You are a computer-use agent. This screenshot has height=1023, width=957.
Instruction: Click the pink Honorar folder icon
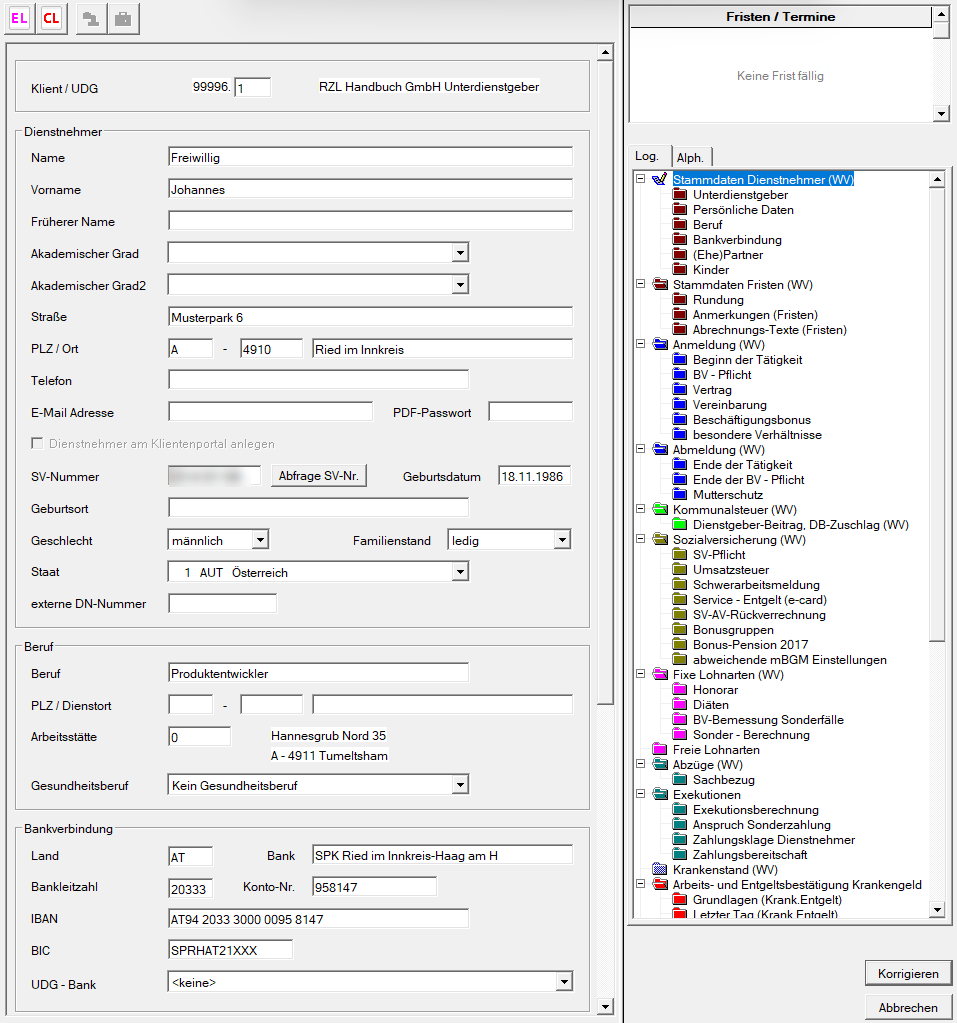[680, 690]
